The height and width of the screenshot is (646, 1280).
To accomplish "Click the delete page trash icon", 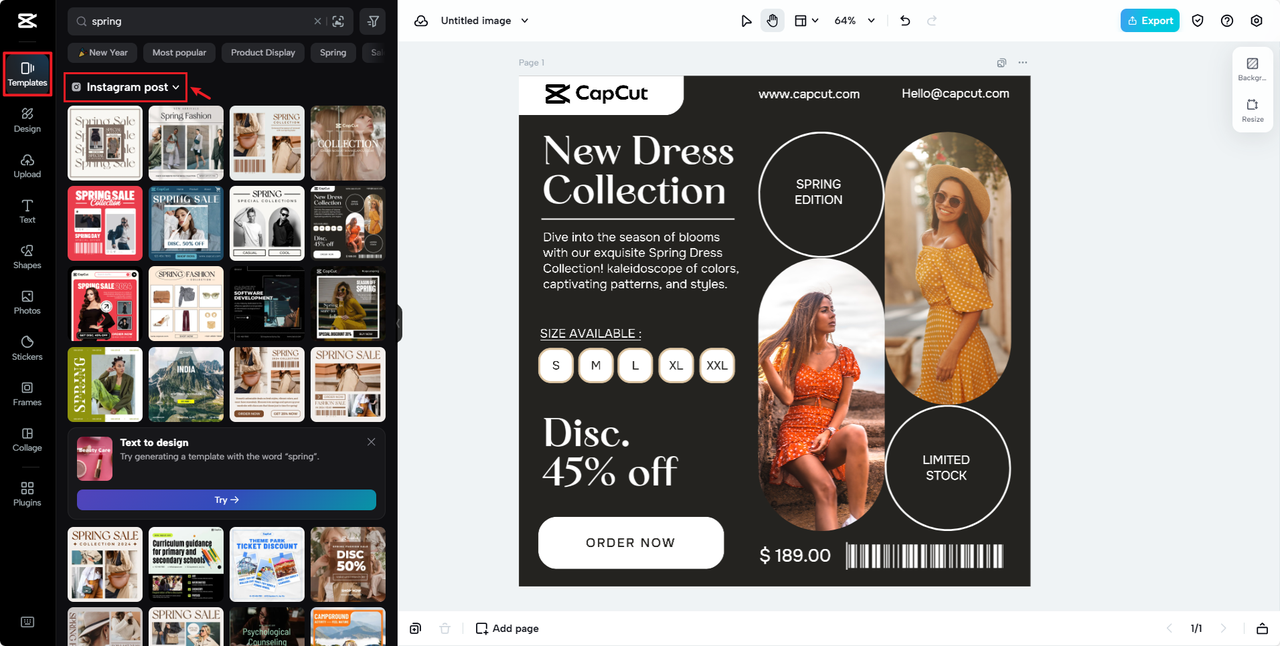I will coord(445,629).
